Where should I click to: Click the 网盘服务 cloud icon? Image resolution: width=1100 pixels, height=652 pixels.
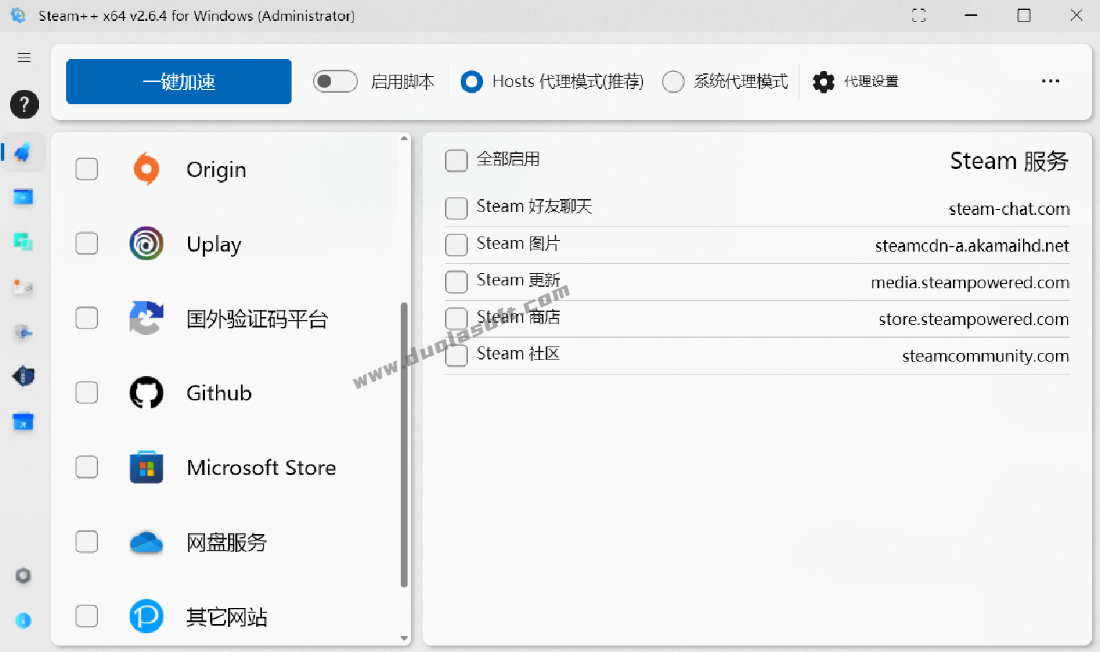(x=146, y=542)
